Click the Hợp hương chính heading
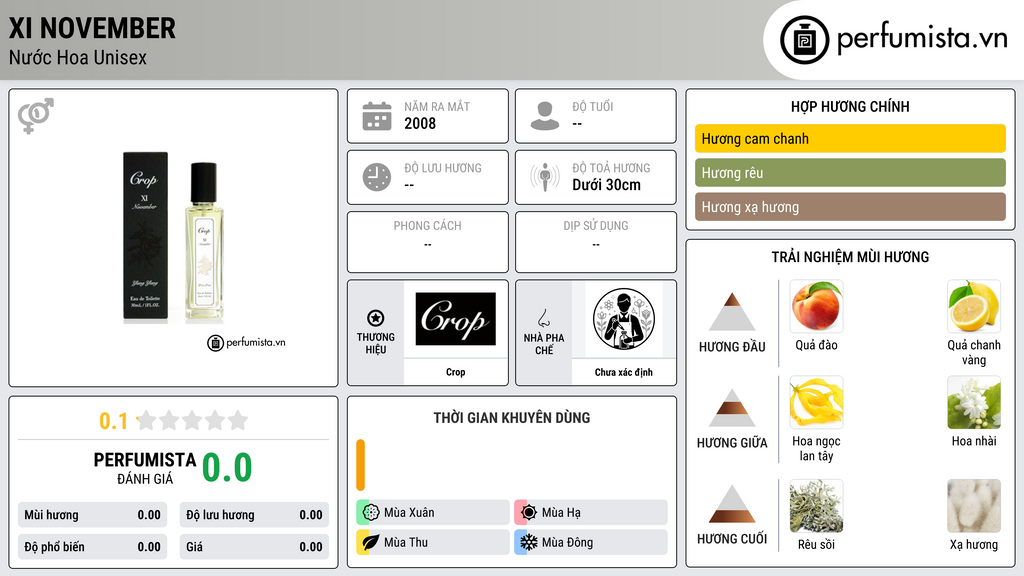Viewport: 1024px width, 576px height. click(x=850, y=106)
